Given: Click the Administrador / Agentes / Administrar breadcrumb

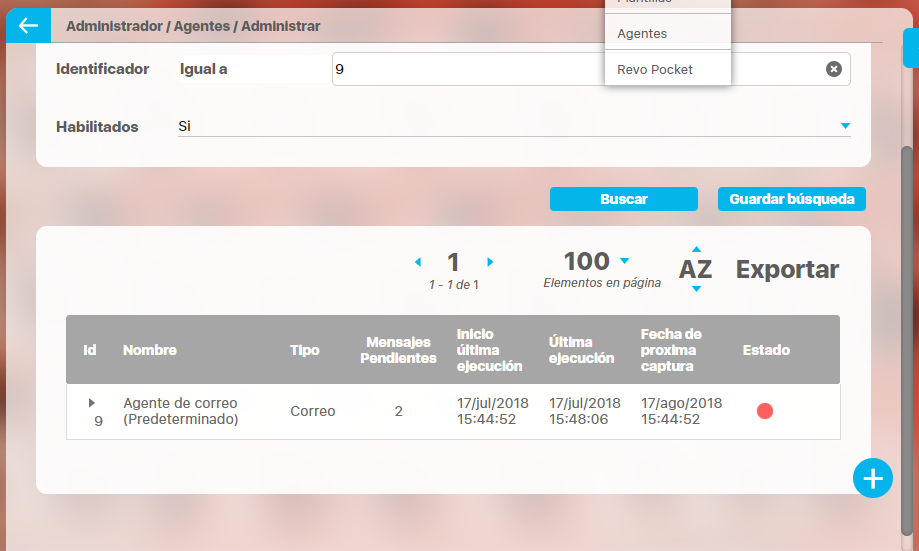Looking at the screenshot, I should click(x=193, y=26).
